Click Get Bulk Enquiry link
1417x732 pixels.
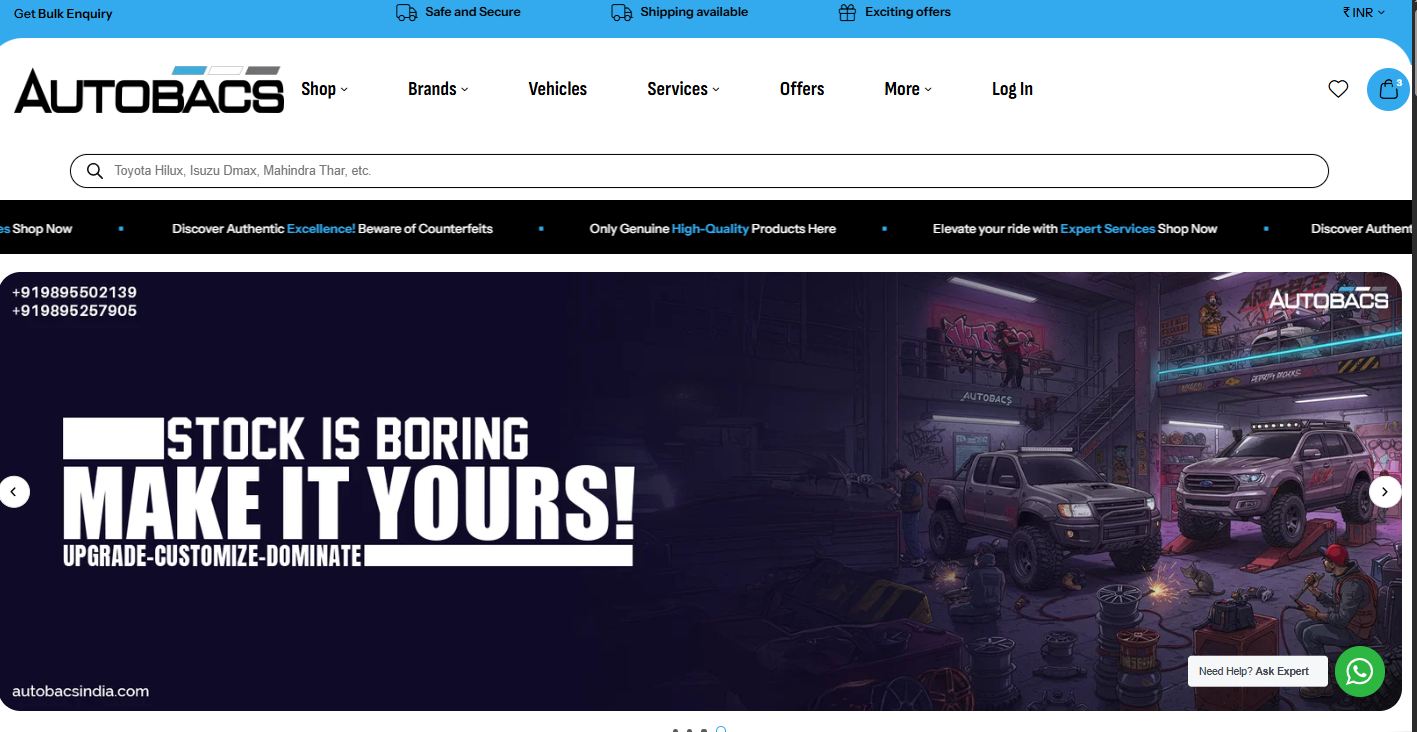click(63, 14)
